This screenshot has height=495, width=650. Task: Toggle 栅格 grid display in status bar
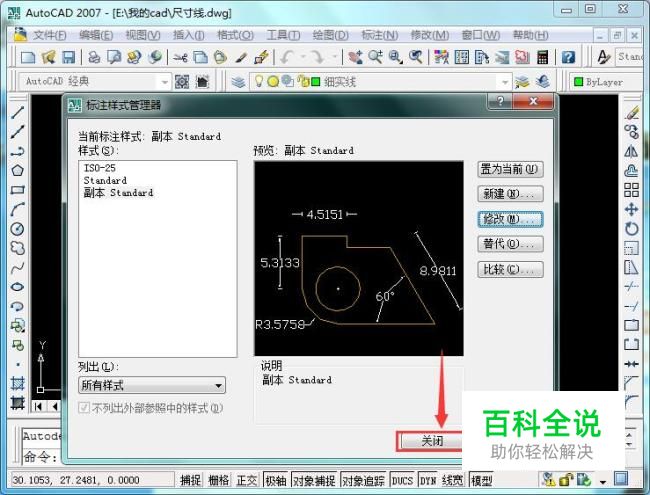coord(218,480)
